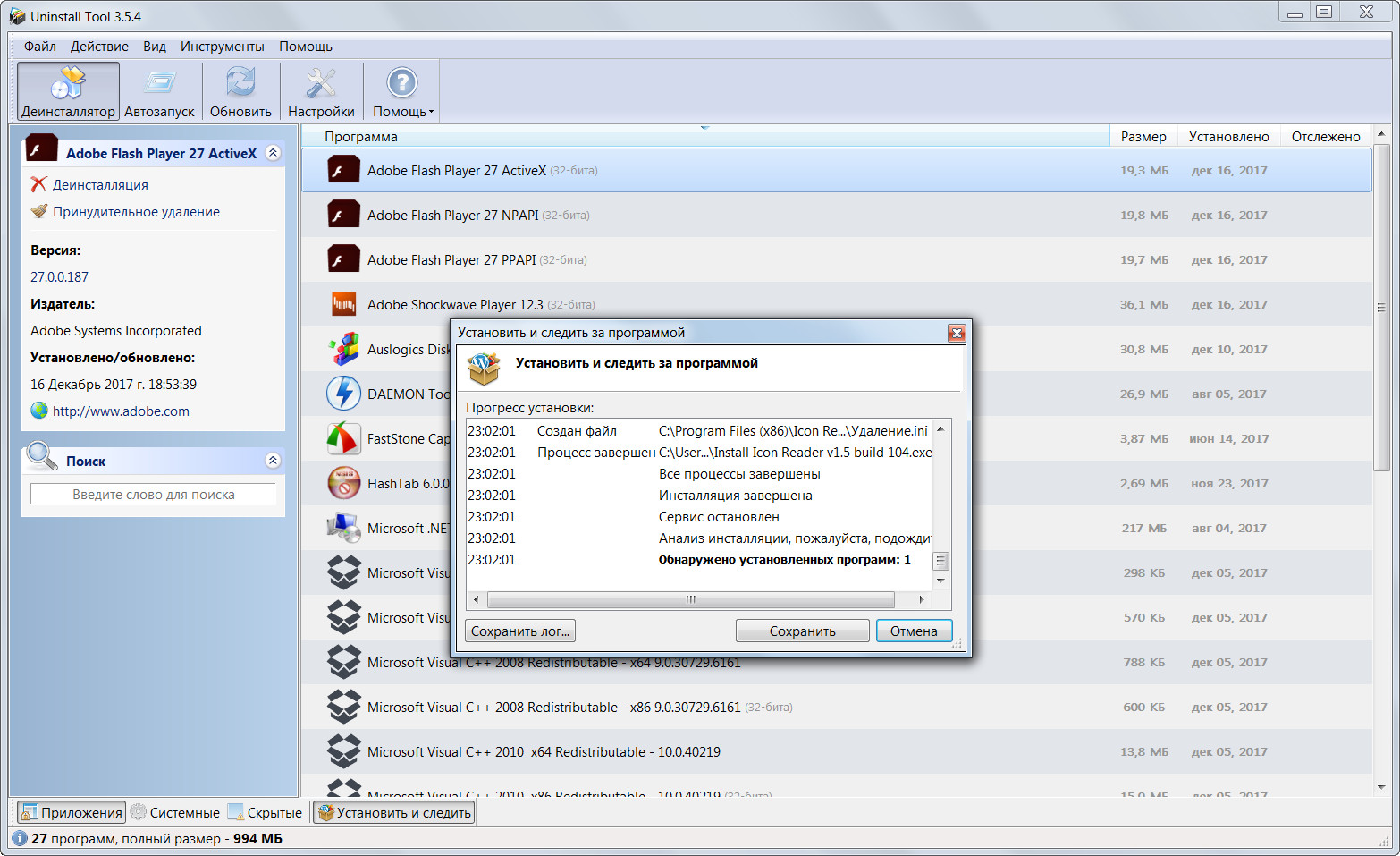Click Сохранить button in dialog

click(802, 631)
